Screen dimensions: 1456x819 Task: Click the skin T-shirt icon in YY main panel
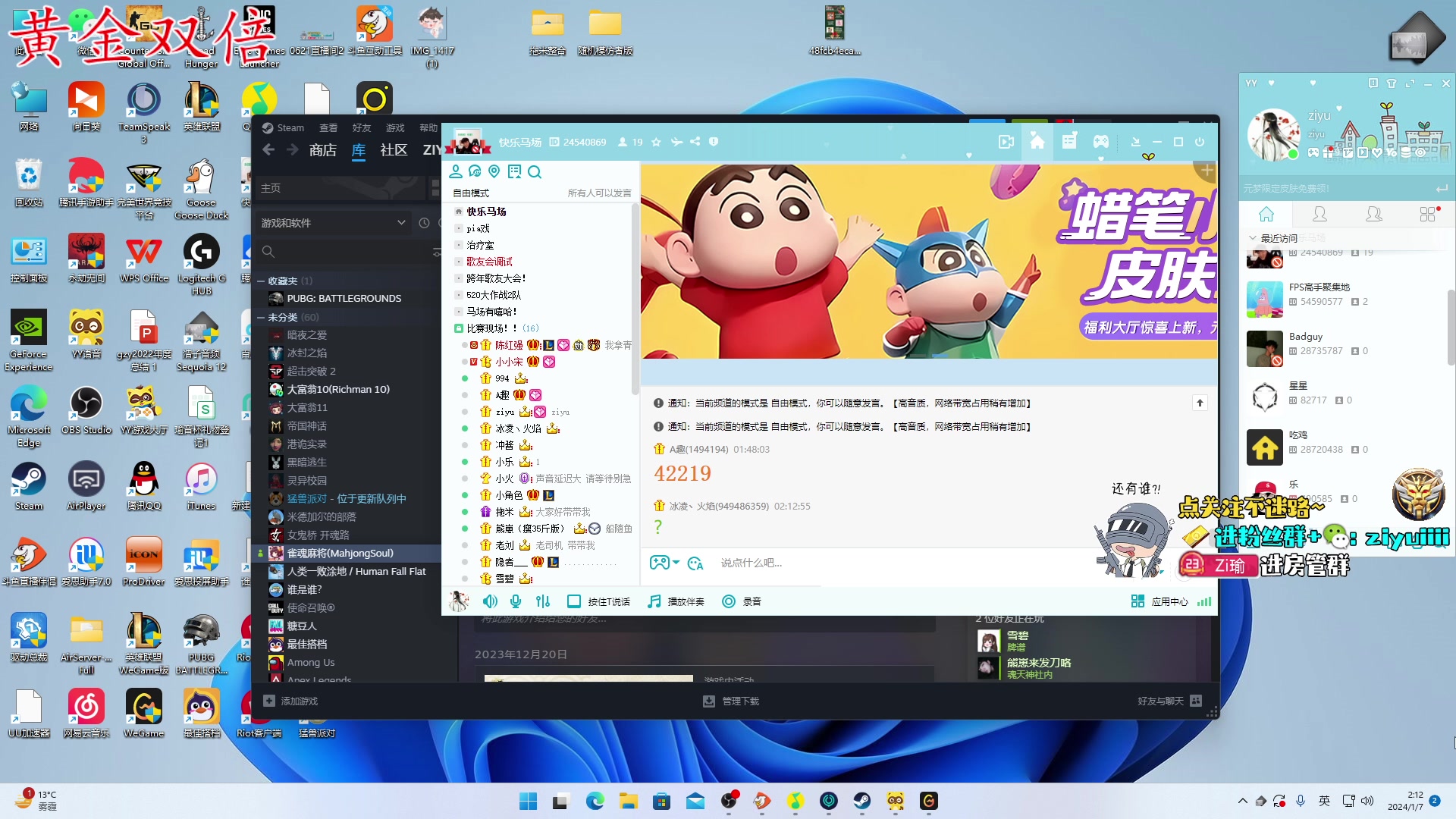(1392, 83)
